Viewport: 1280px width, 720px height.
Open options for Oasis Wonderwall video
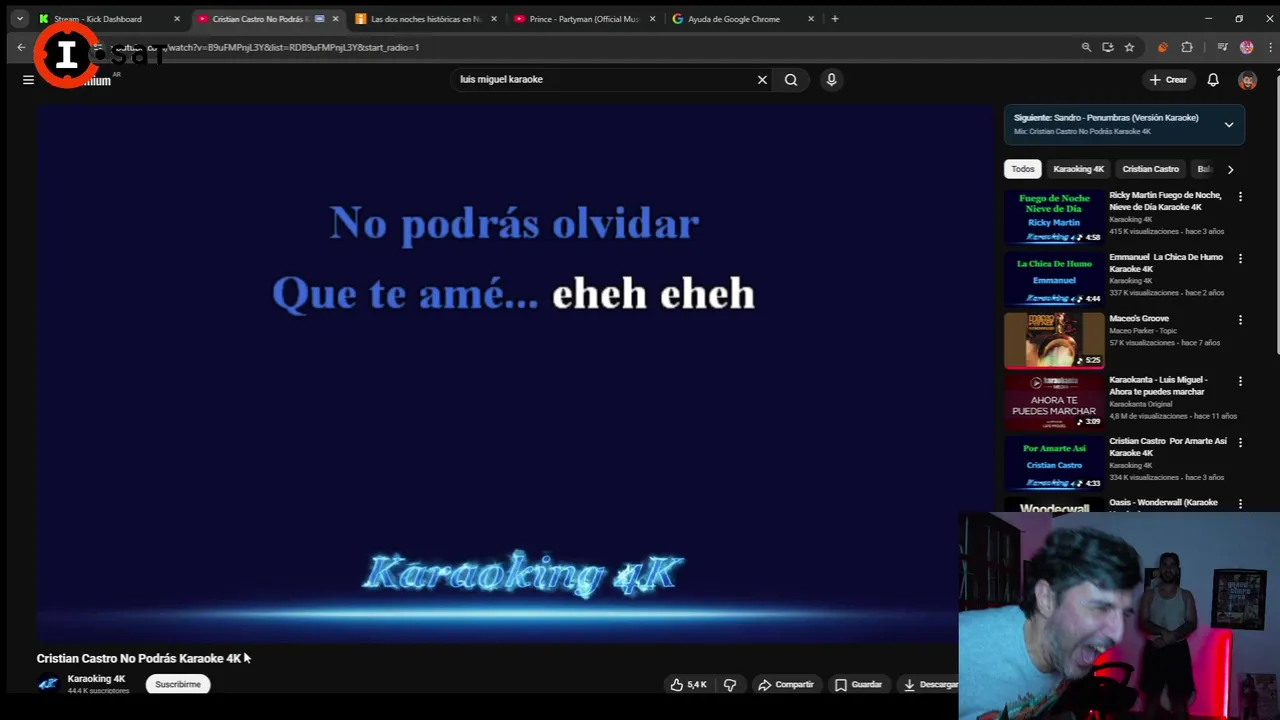coord(1240,504)
